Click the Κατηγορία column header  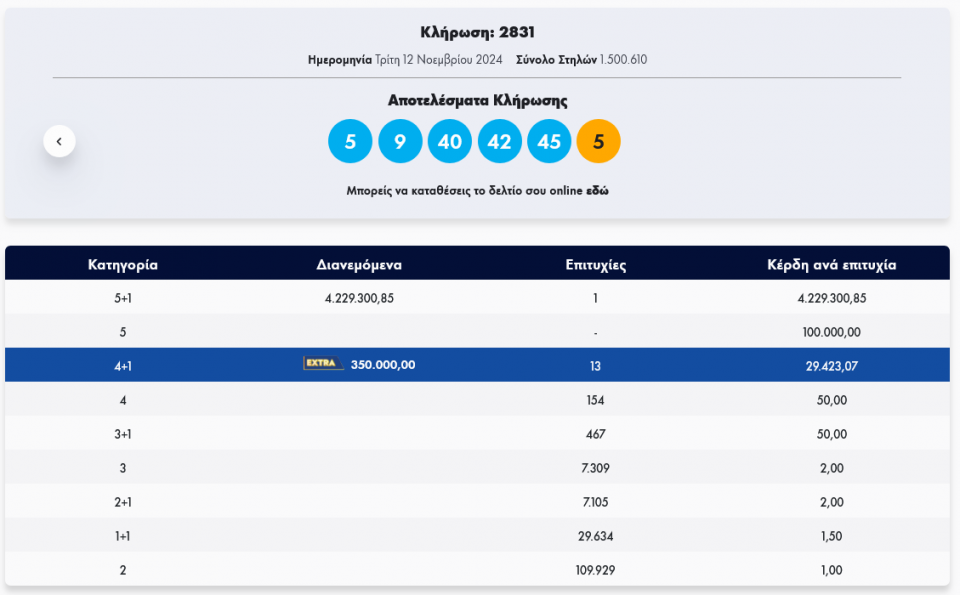(x=123, y=265)
